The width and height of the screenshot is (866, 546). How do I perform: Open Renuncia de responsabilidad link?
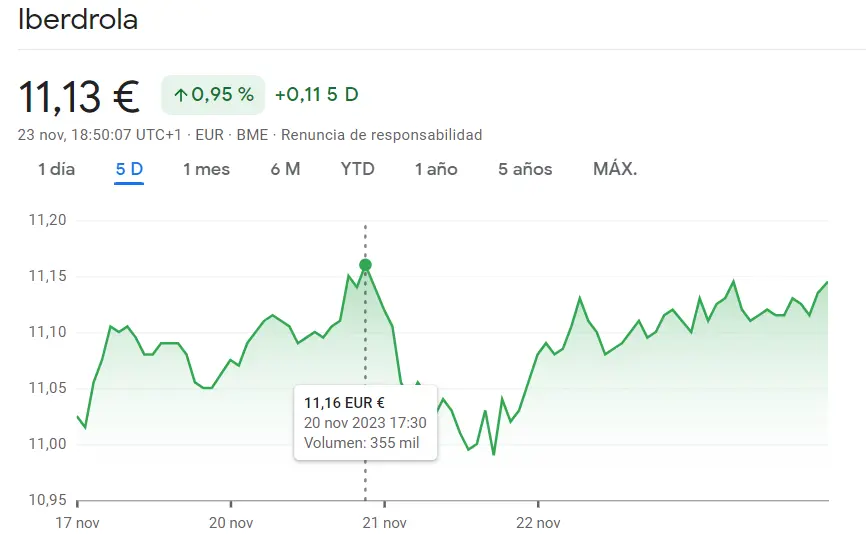coord(382,135)
